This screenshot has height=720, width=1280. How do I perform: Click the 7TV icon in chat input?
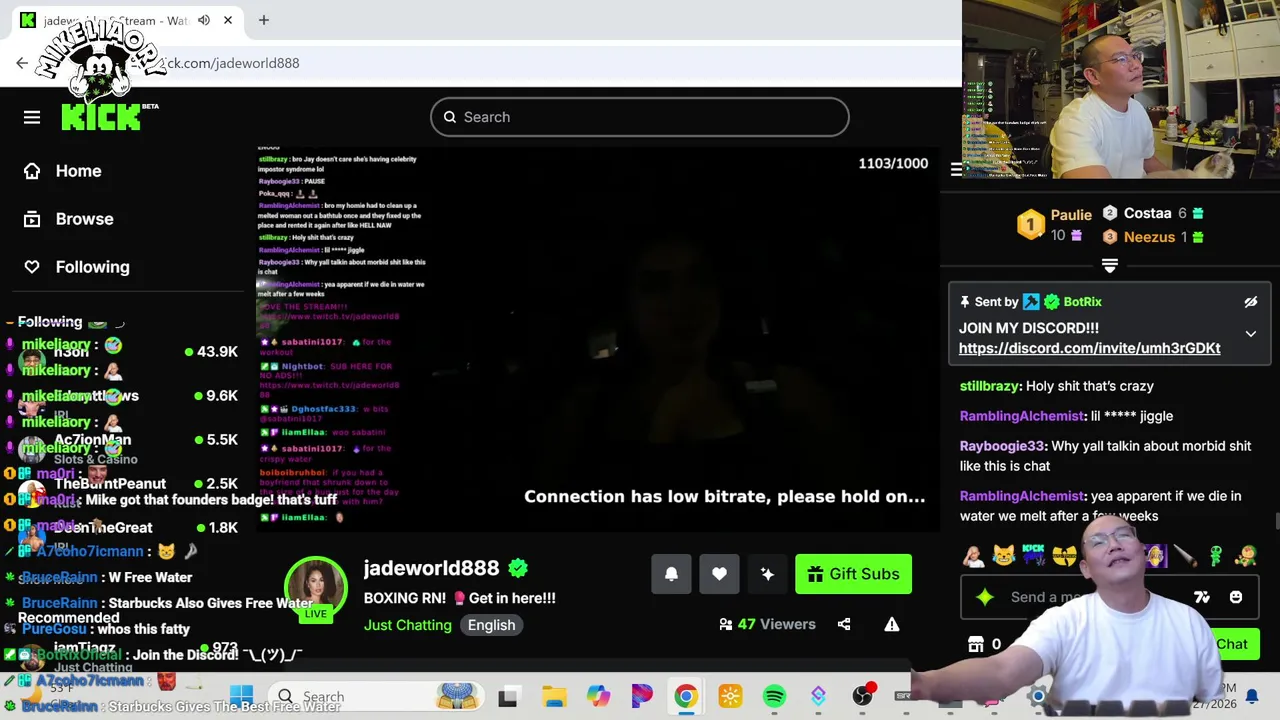coord(1202,597)
